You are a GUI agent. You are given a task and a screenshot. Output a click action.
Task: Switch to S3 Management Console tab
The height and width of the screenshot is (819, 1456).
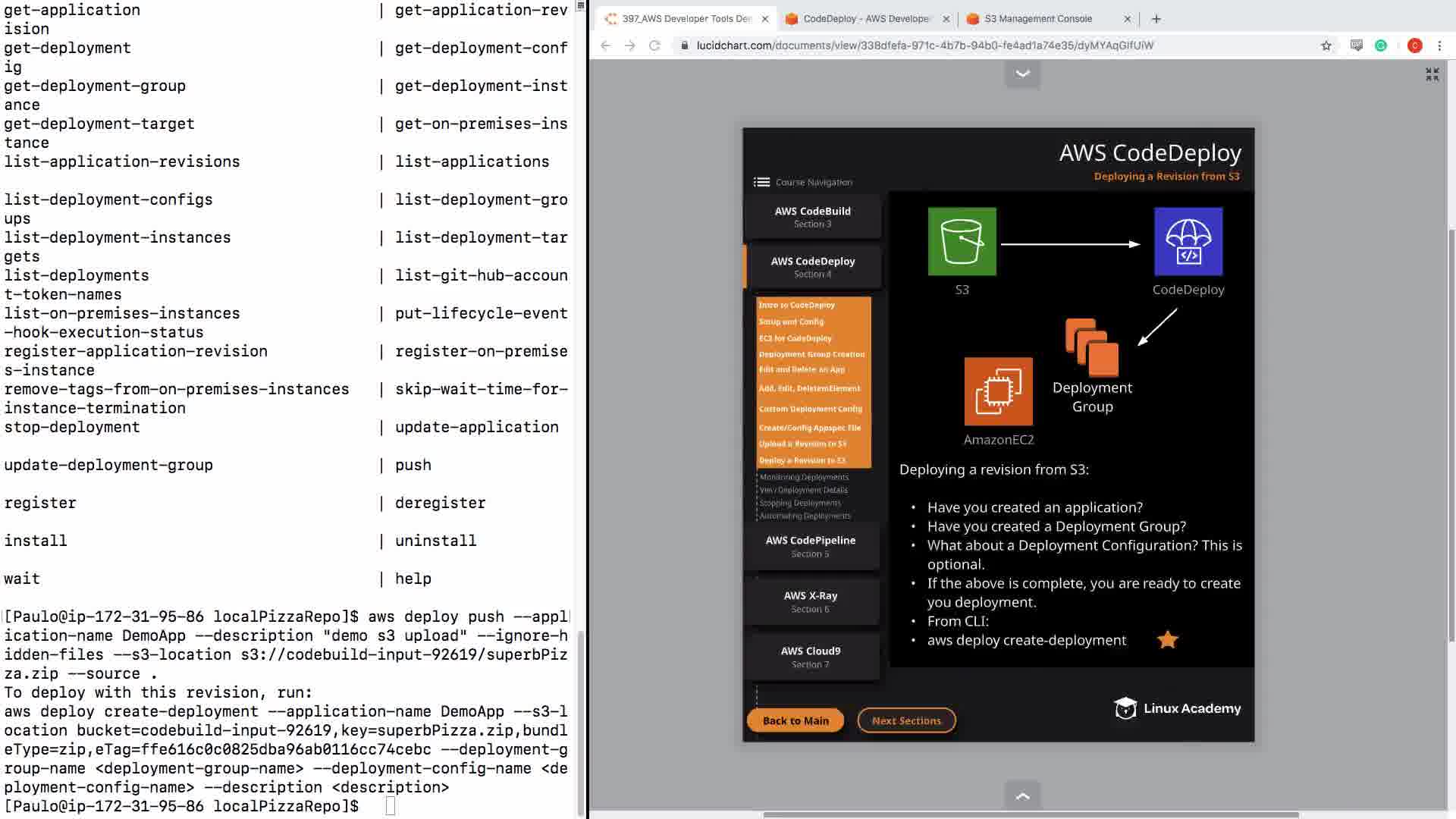pos(1037,19)
